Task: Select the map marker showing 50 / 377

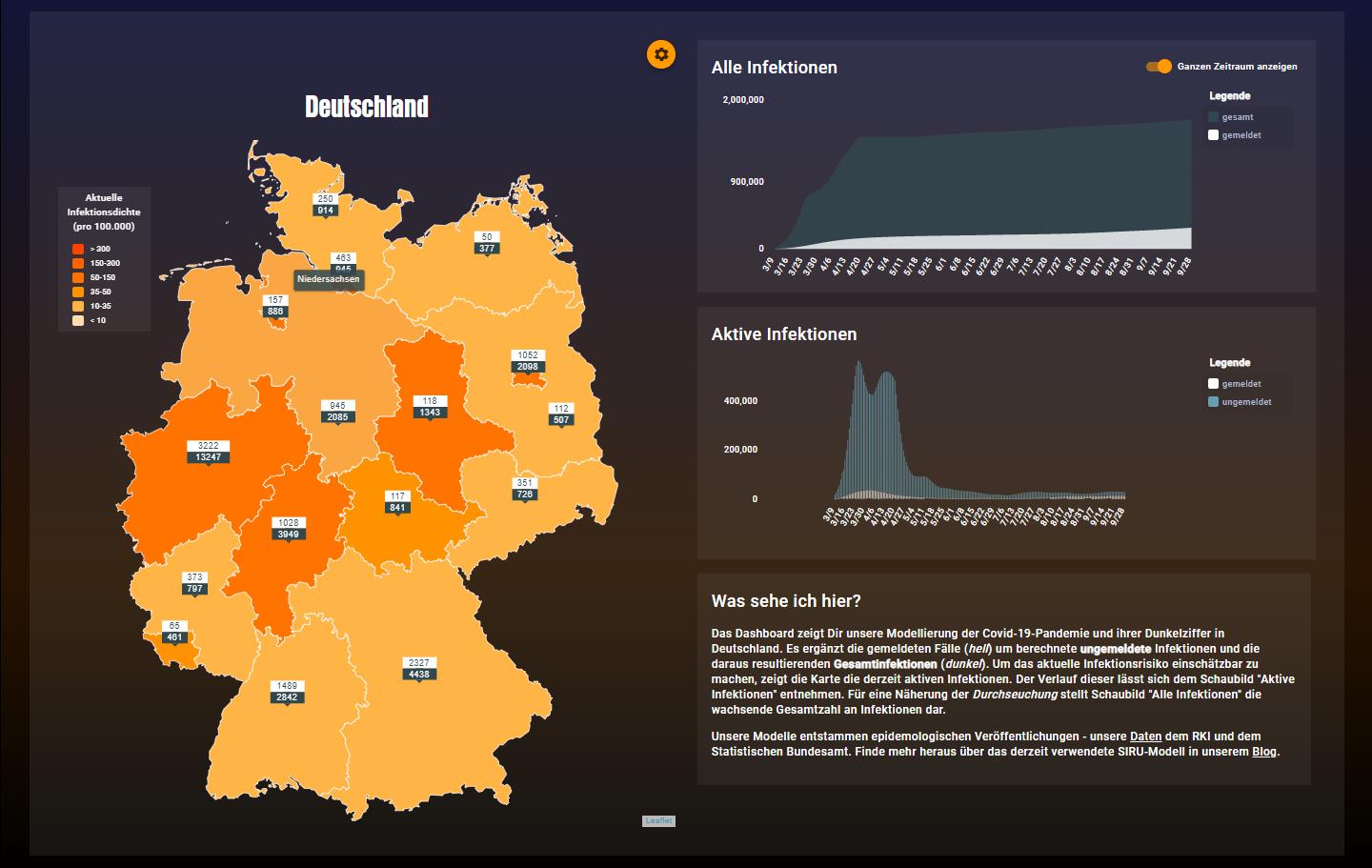Action: pyautogui.click(x=487, y=243)
